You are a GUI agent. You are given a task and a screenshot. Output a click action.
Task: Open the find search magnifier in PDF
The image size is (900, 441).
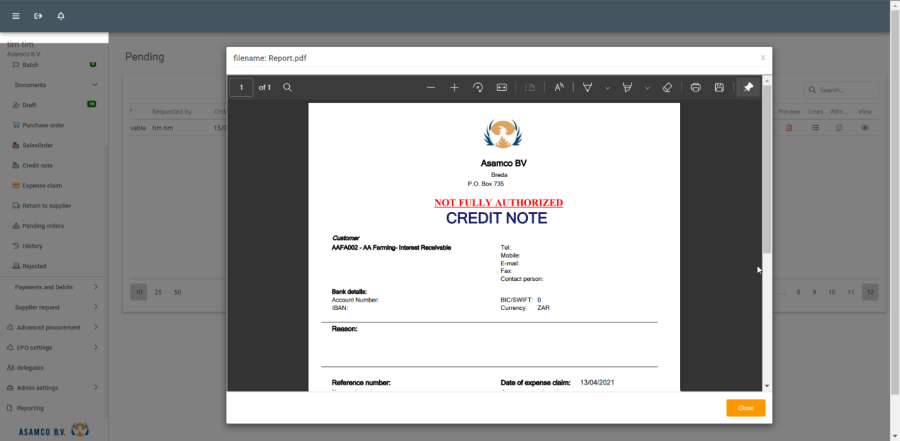coord(287,88)
